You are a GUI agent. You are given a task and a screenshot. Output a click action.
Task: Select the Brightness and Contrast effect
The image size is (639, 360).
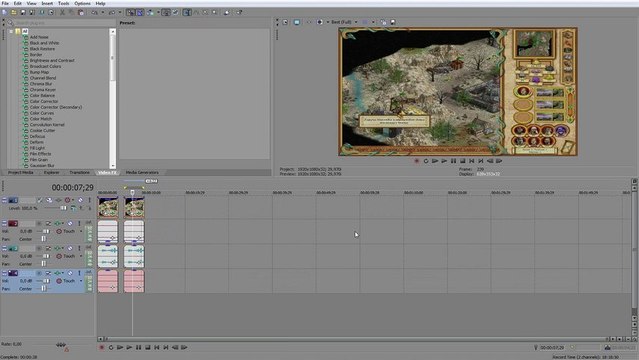click(52, 60)
